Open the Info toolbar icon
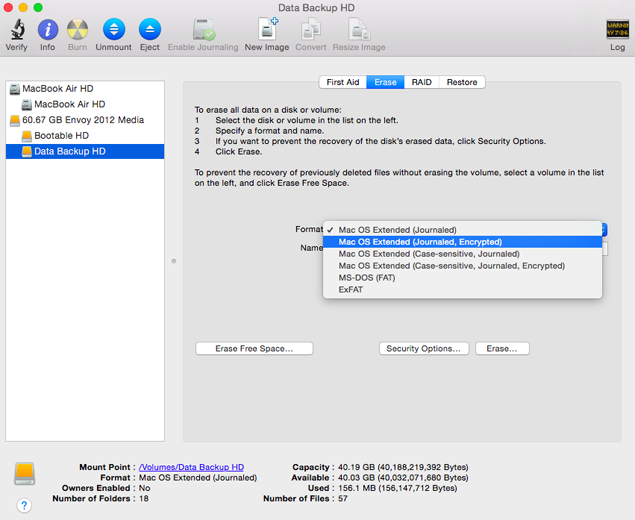The height and width of the screenshot is (520, 635). 48,30
